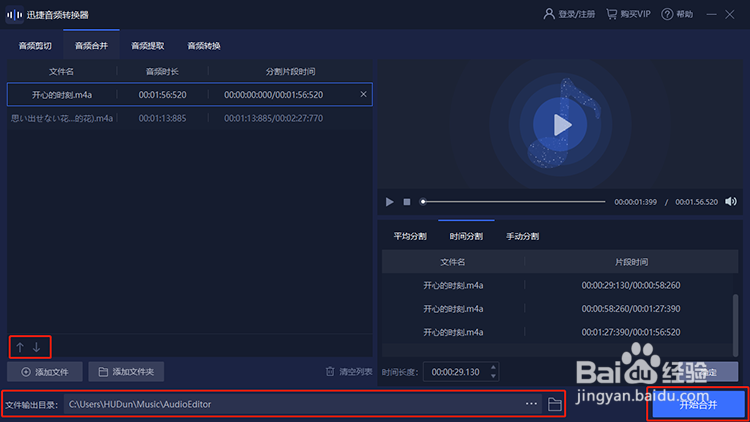The width and height of the screenshot is (750, 422).
Task: Stop playback with the square stop button
Action: click(x=407, y=202)
